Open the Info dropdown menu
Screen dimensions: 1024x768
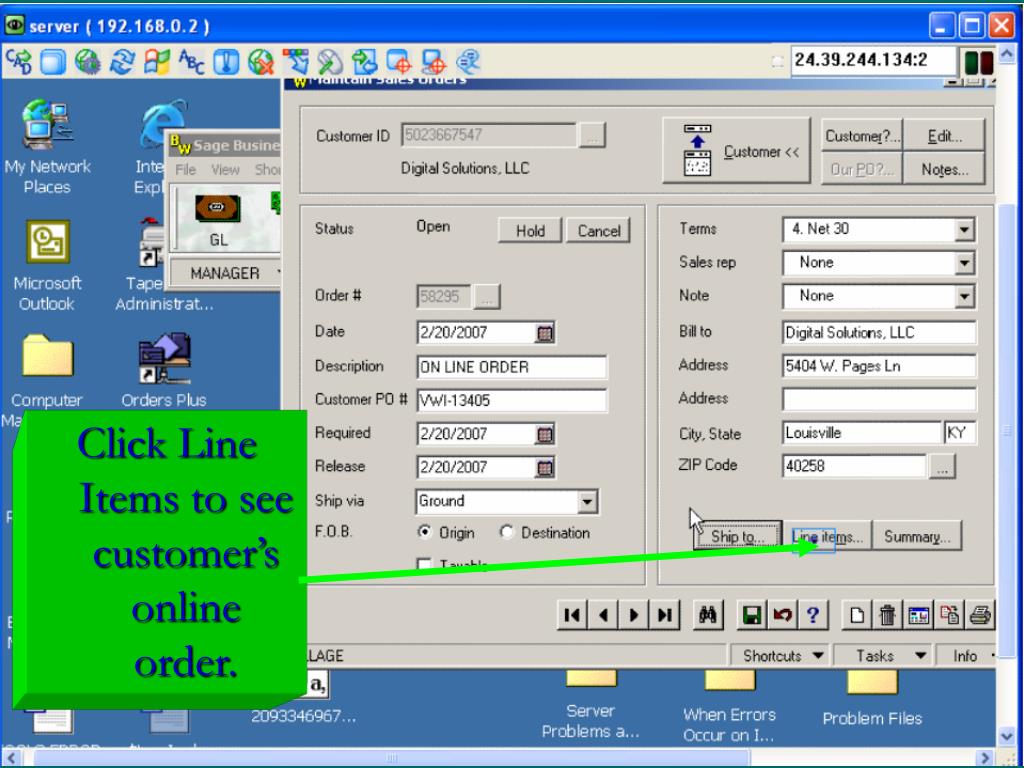968,656
